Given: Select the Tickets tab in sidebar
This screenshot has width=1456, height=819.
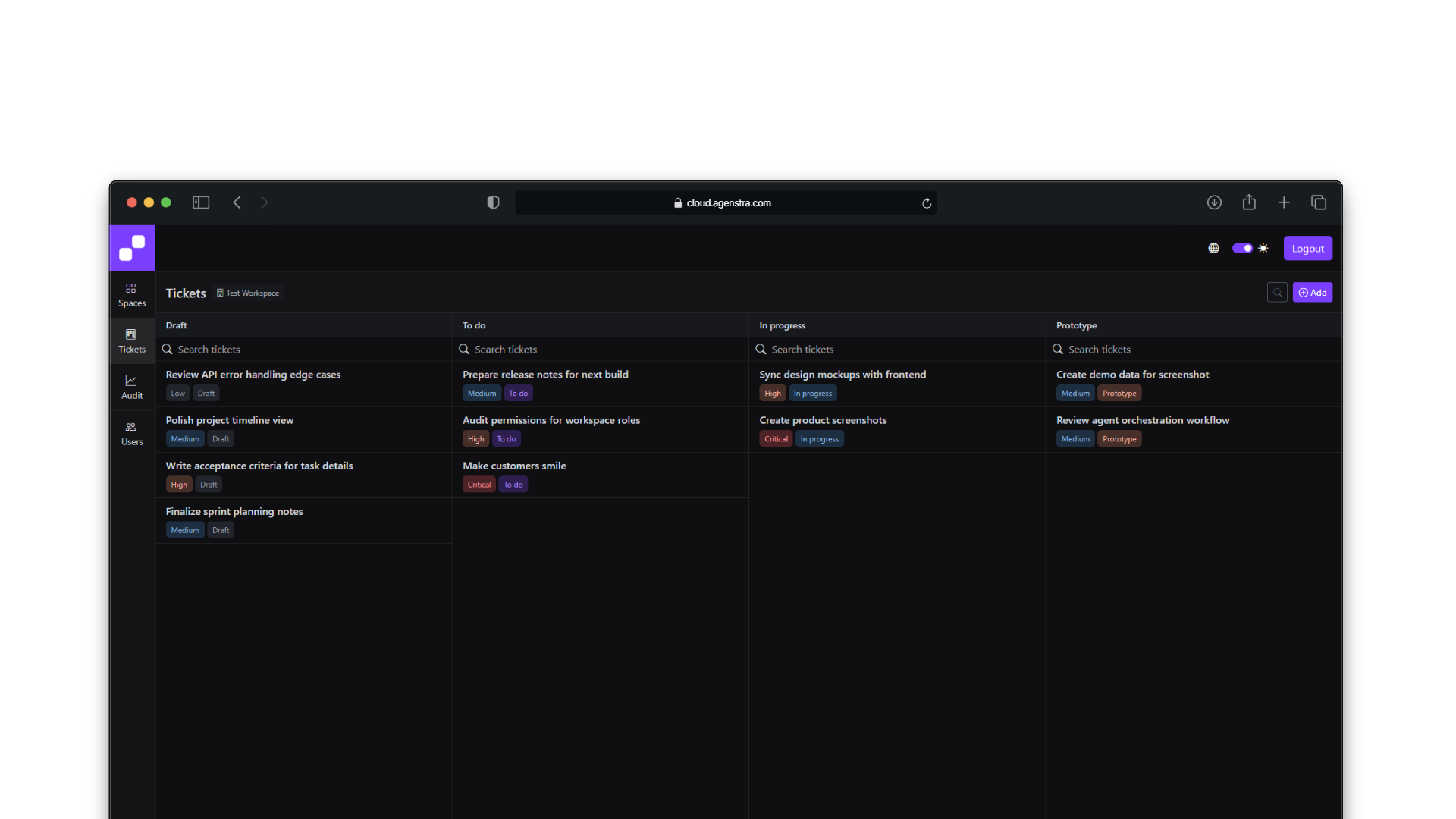Looking at the screenshot, I should point(131,340).
